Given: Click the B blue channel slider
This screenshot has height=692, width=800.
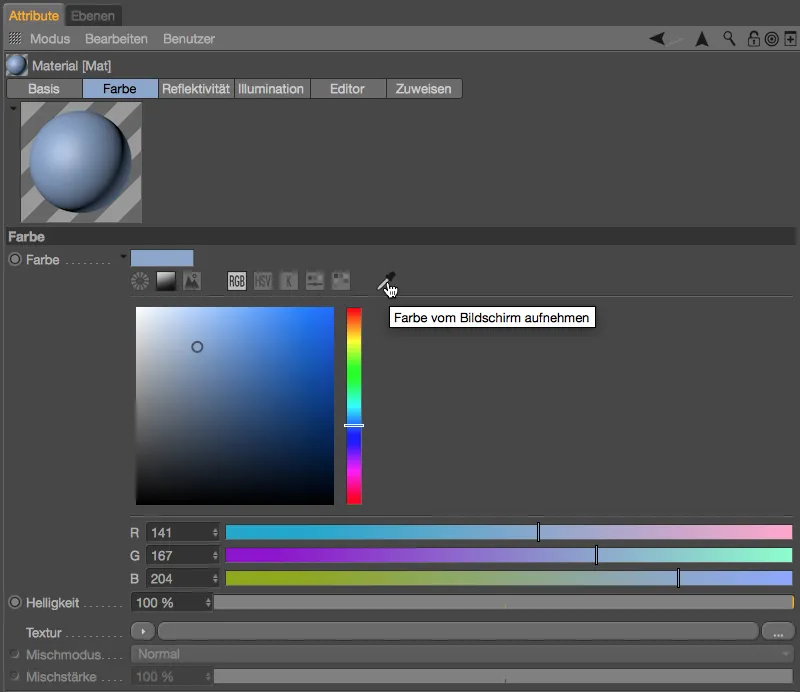Looking at the screenshot, I should pyautogui.click(x=509, y=578).
